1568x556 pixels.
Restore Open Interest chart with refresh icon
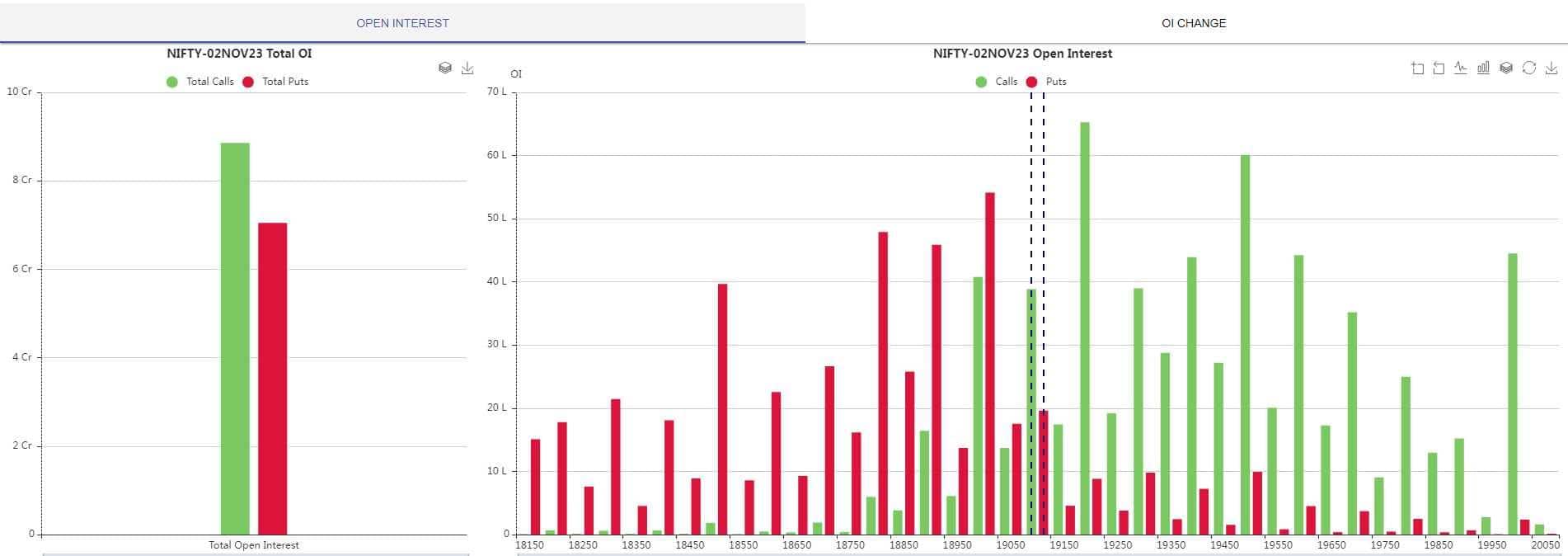pyautogui.click(x=1528, y=68)
